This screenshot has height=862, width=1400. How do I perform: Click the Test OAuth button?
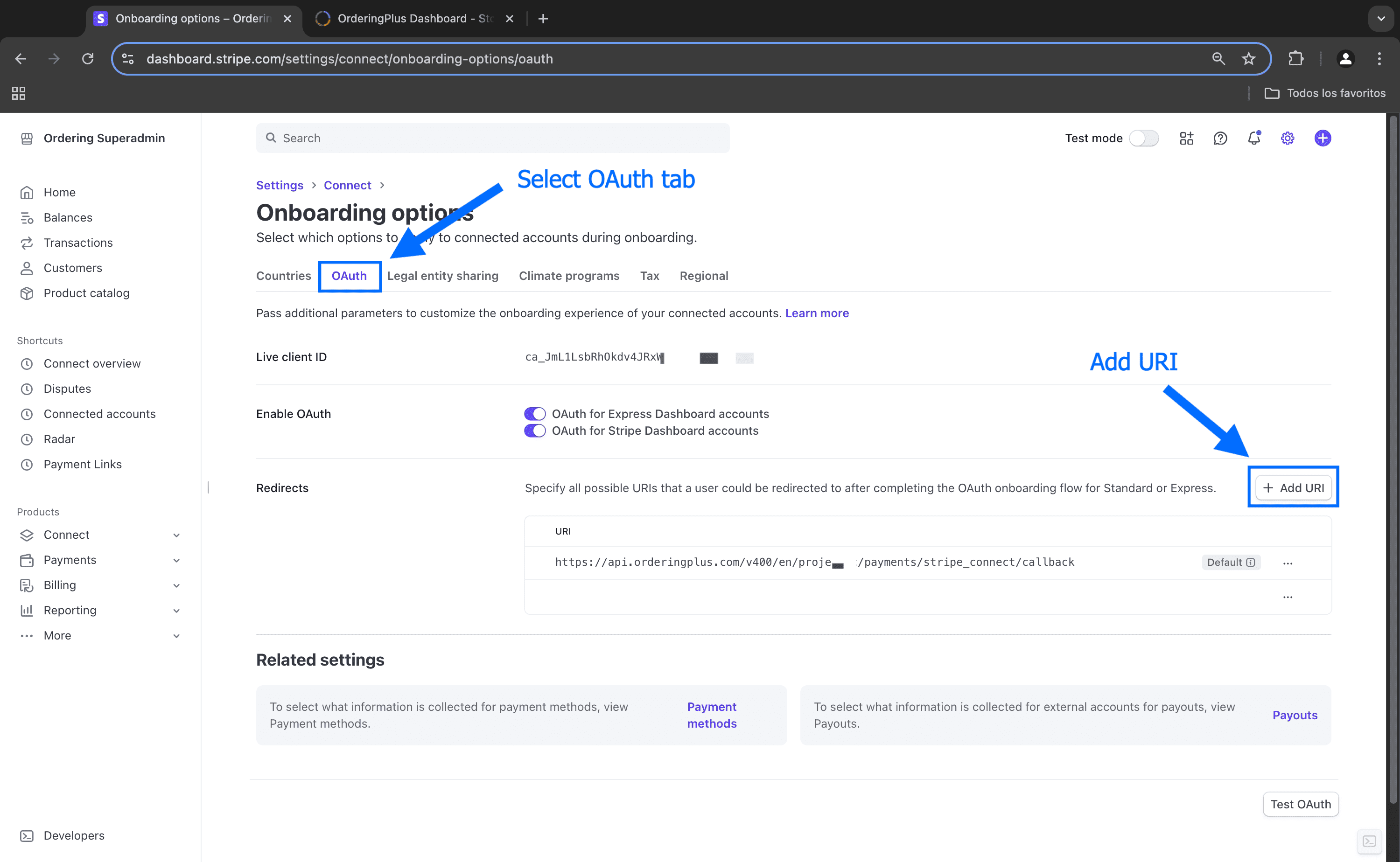click(1300, 804)
